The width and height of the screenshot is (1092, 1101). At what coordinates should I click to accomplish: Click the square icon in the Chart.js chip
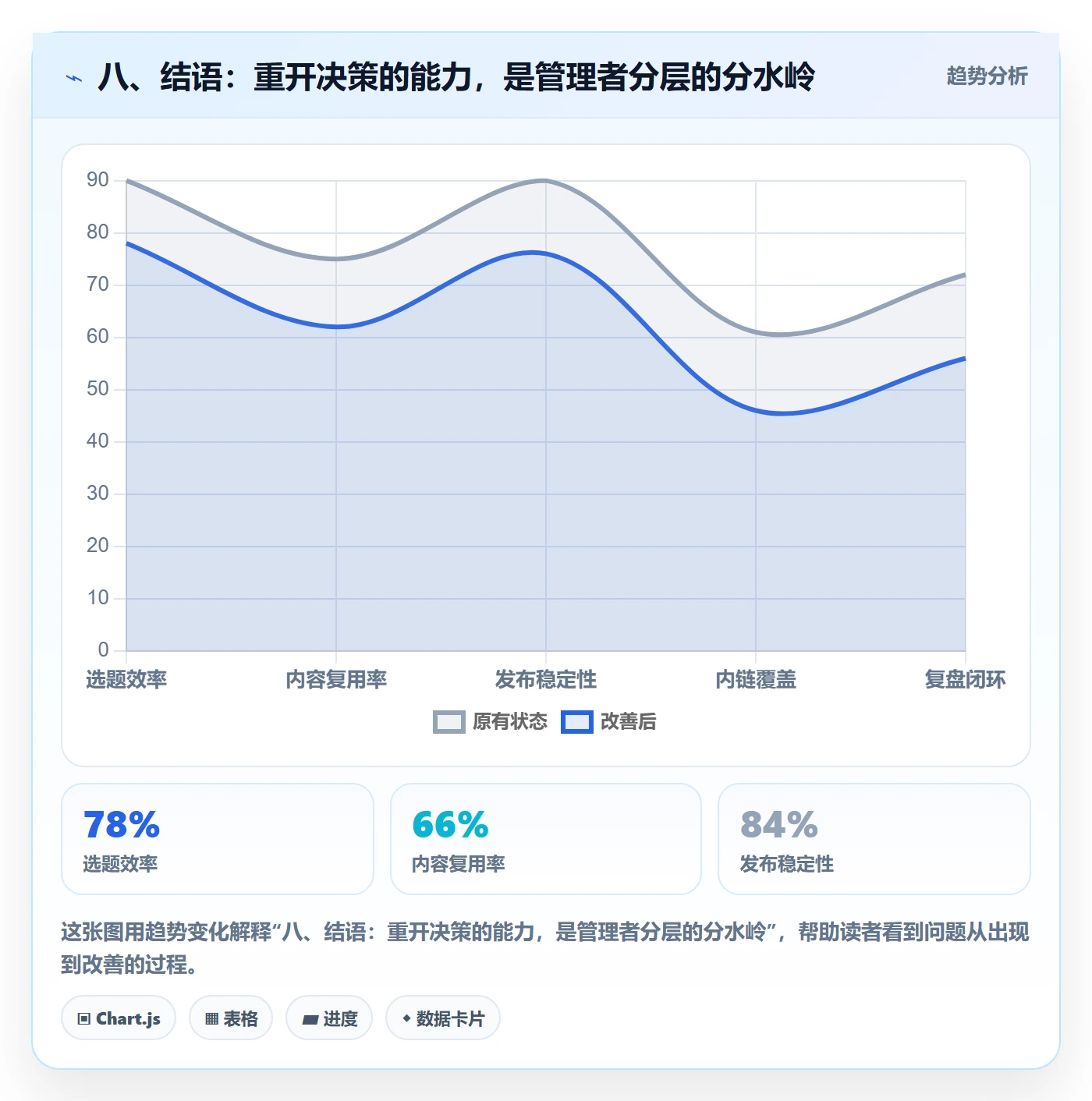coord(84,1018)
